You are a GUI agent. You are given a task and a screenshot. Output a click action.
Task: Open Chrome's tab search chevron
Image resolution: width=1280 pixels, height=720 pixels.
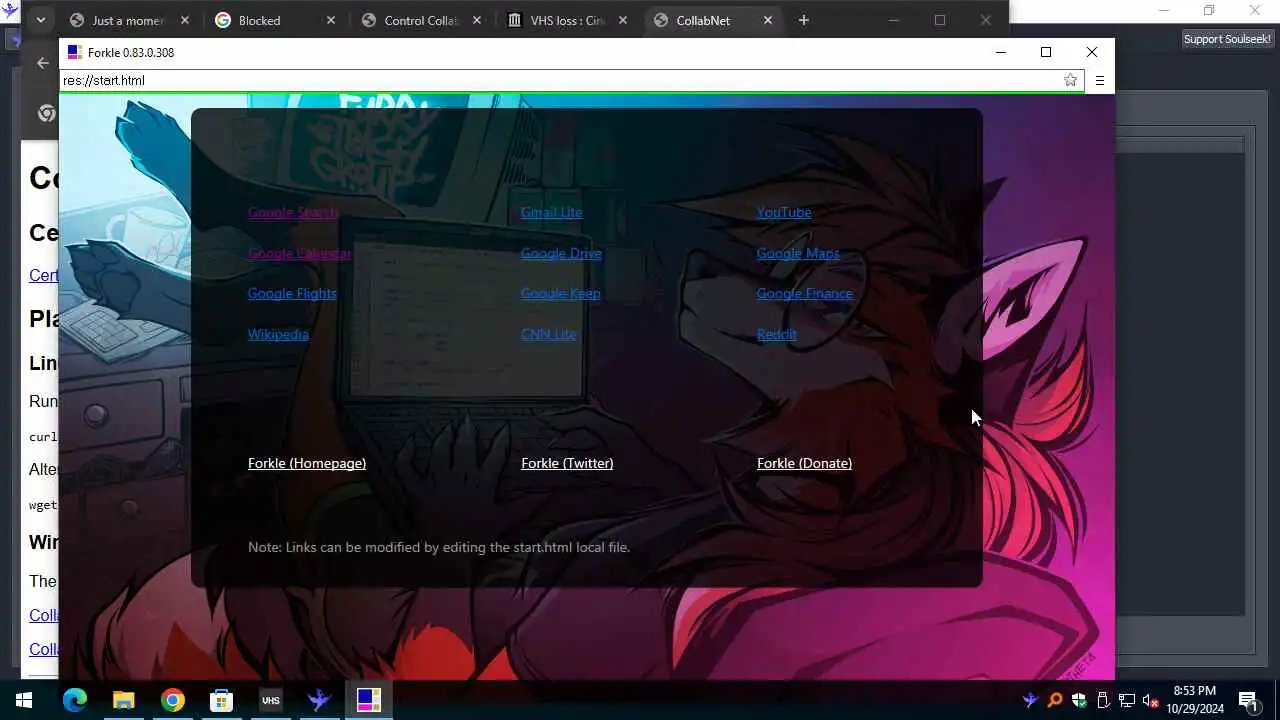point(41,20)
